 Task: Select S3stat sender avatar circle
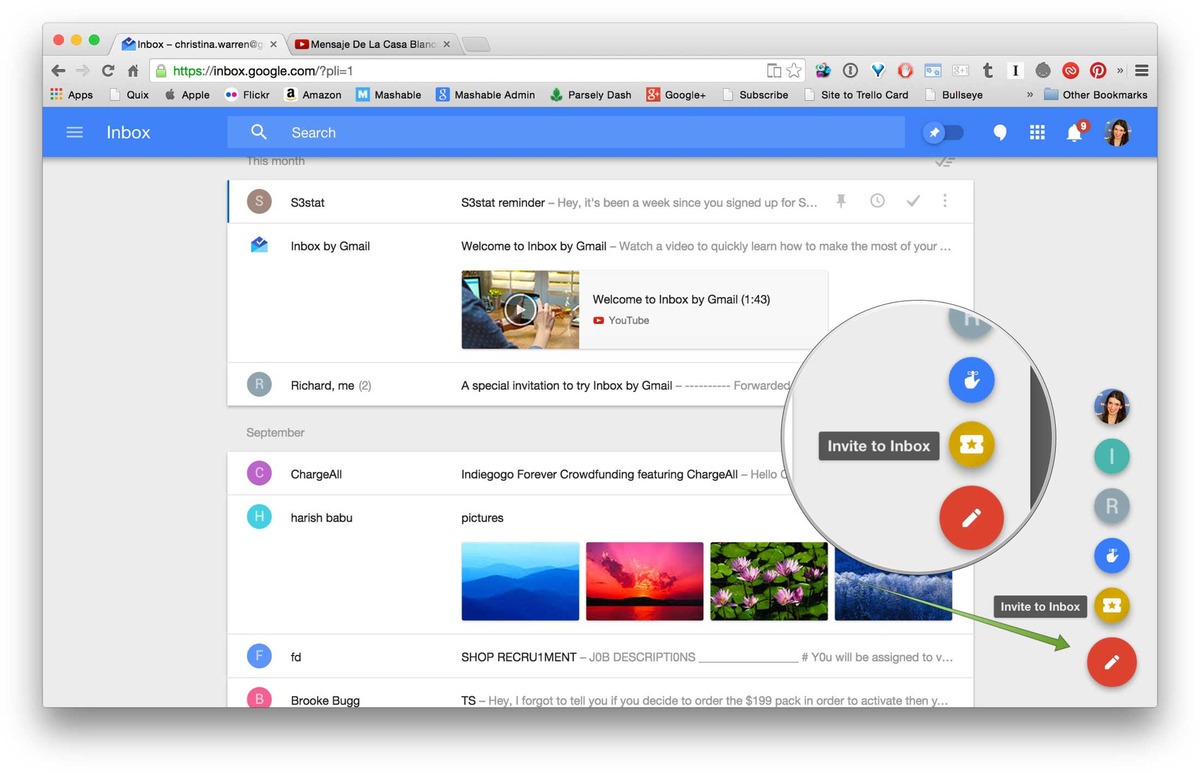259,201
